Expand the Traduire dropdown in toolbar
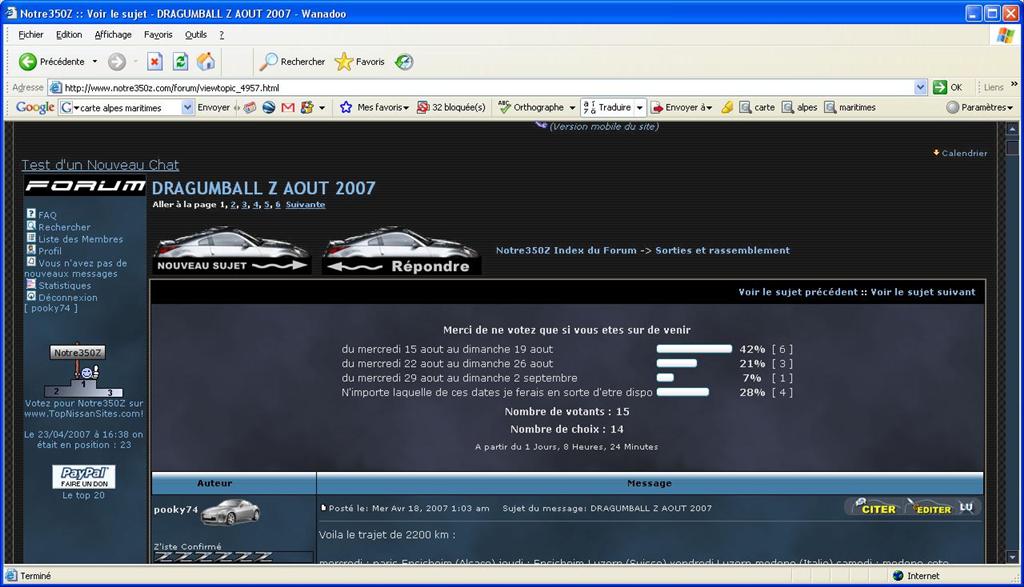1024x587 pixels. coord(640,107)
